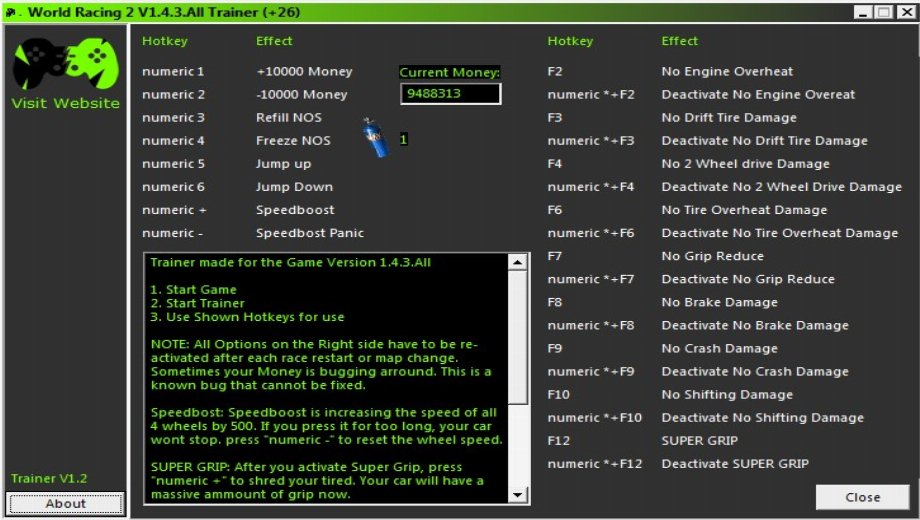Click the scrollbar up arrow in notes
The height and width of the screenshot is (520, 920).
coord(517,262)
